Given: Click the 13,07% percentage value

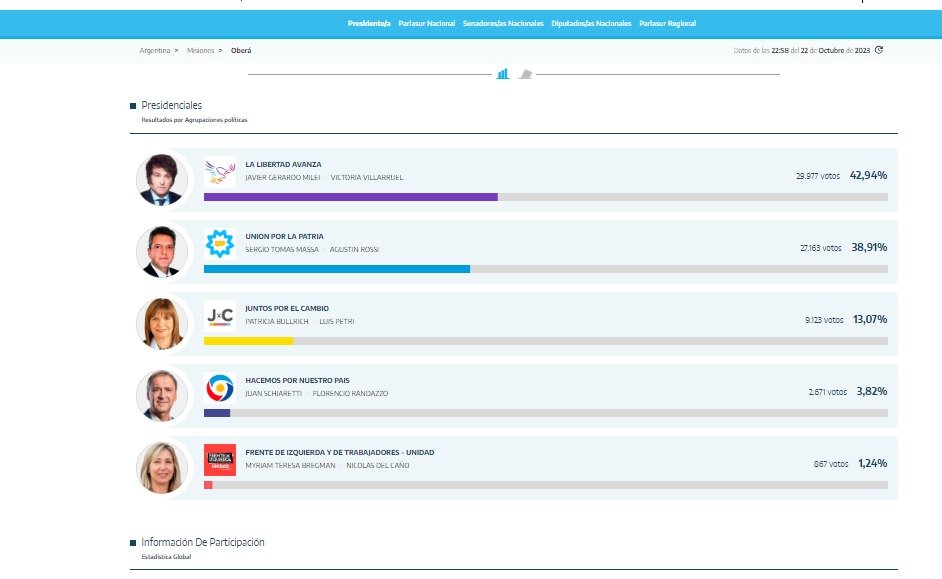Looking at the screenshot, I should [870, 320].
